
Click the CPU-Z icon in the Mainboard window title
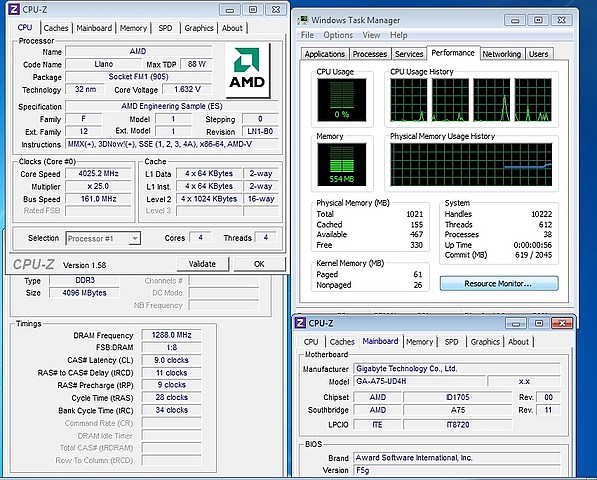pos(300,323)
